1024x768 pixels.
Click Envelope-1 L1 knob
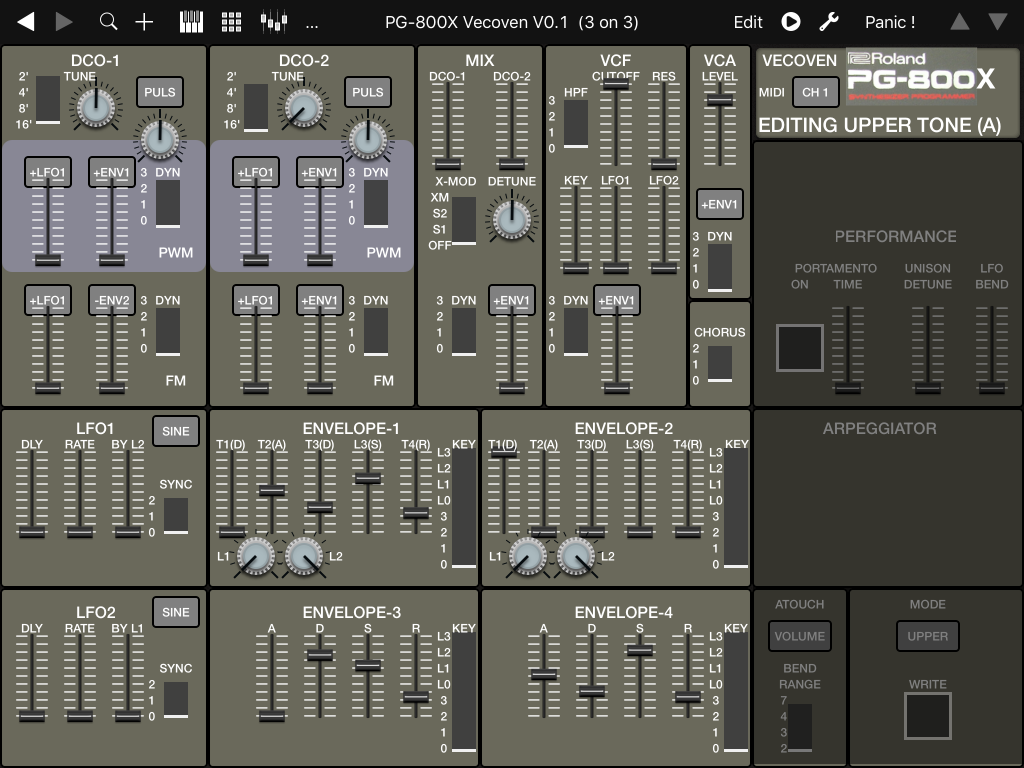tap(255, 556)
